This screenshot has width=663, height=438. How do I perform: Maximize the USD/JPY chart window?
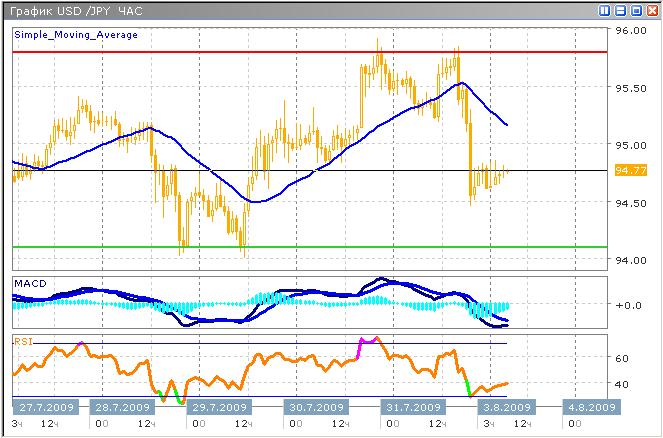pos(635,10)
